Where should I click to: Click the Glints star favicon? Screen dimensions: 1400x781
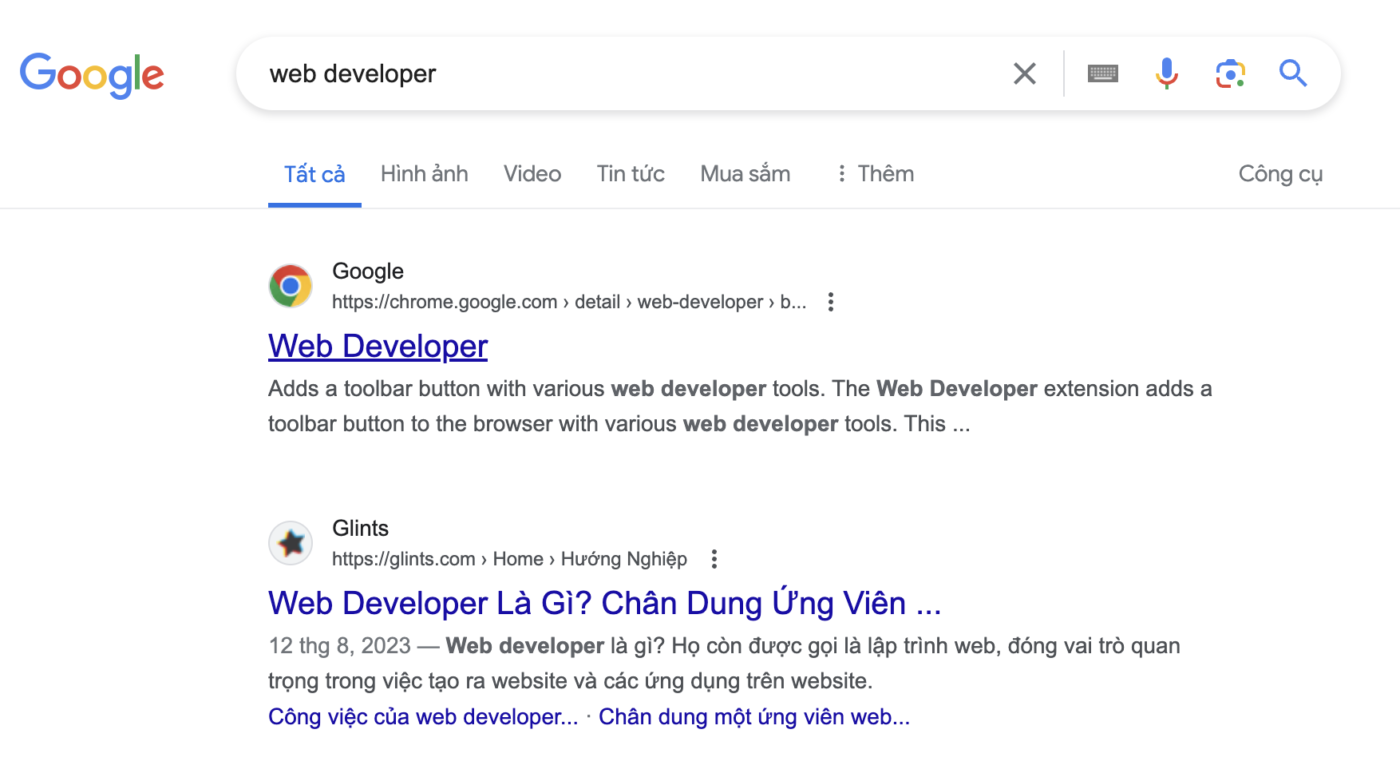pos(290,543)
